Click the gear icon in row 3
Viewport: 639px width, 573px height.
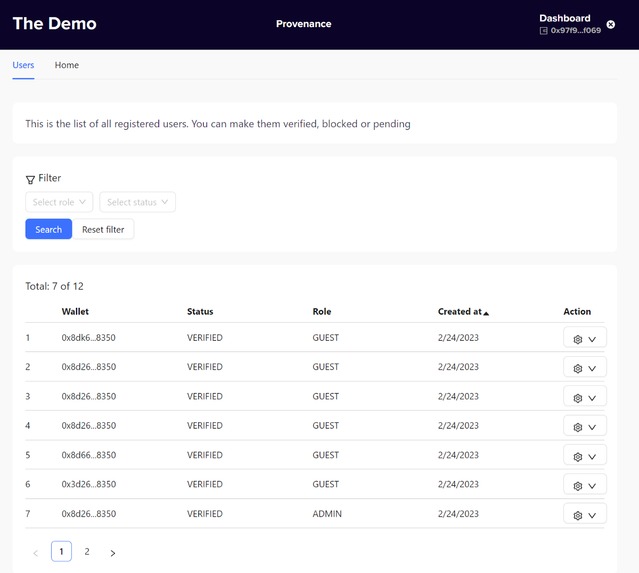[577, 398]
